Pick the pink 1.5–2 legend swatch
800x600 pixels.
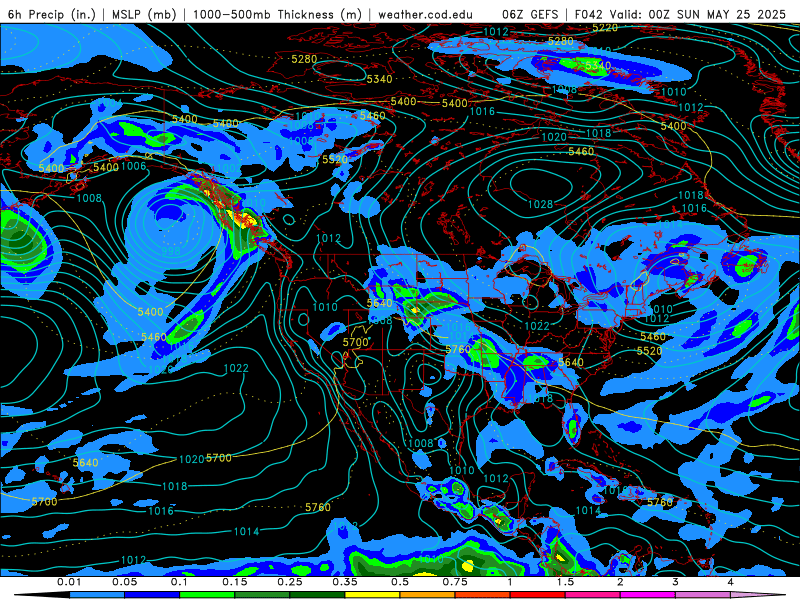tap(593, 595)
